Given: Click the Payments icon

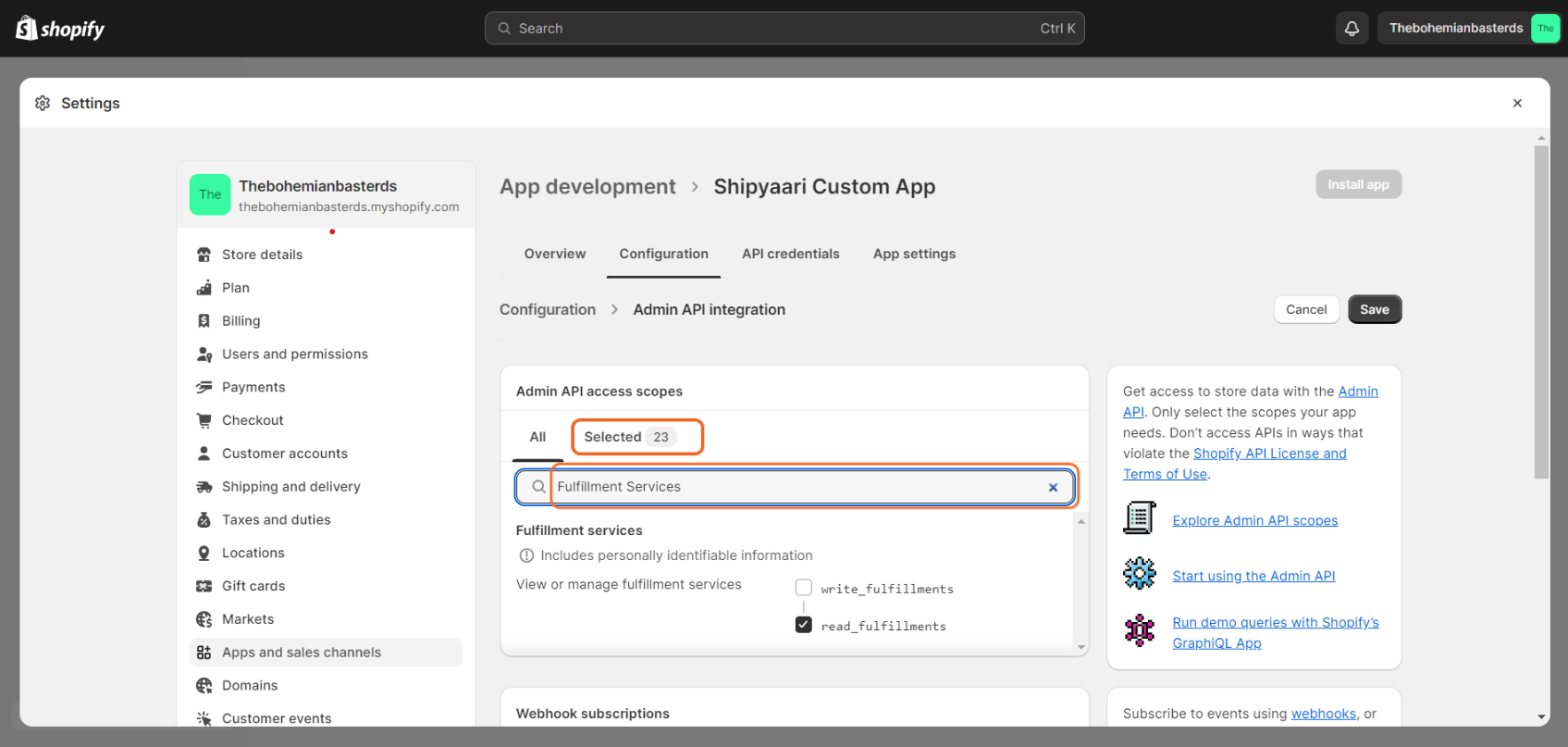Looking at the screenshot, I should click(x=204, y=387).
